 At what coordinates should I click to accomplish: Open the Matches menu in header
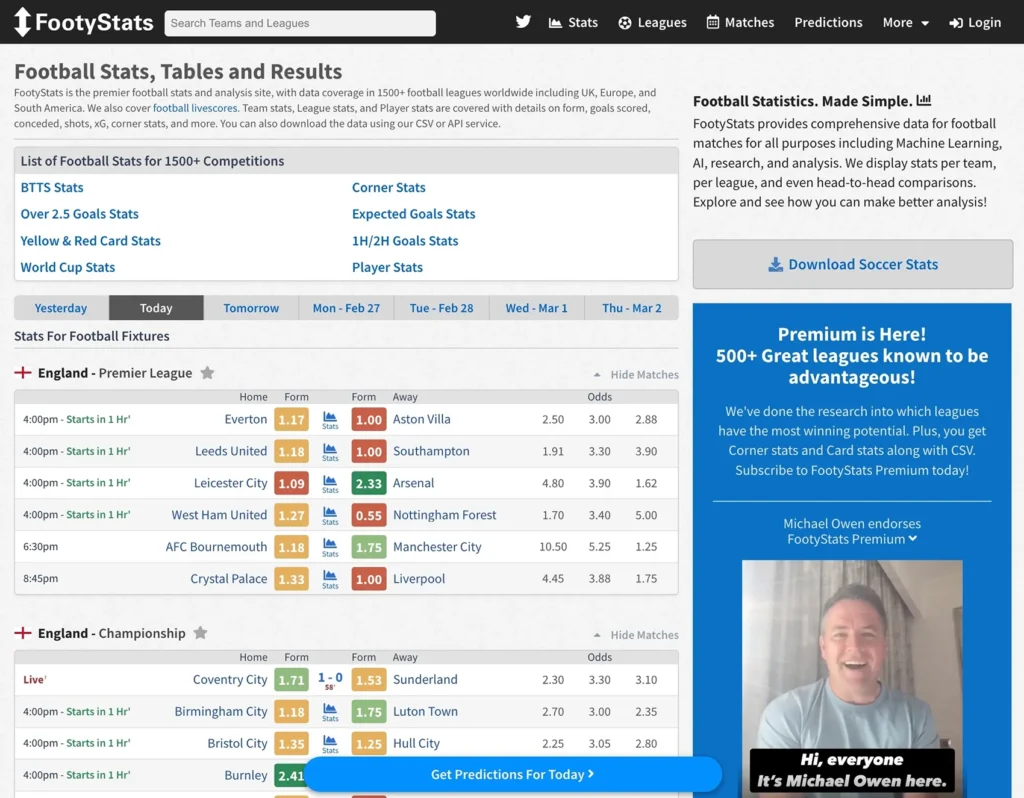[740, 22]
